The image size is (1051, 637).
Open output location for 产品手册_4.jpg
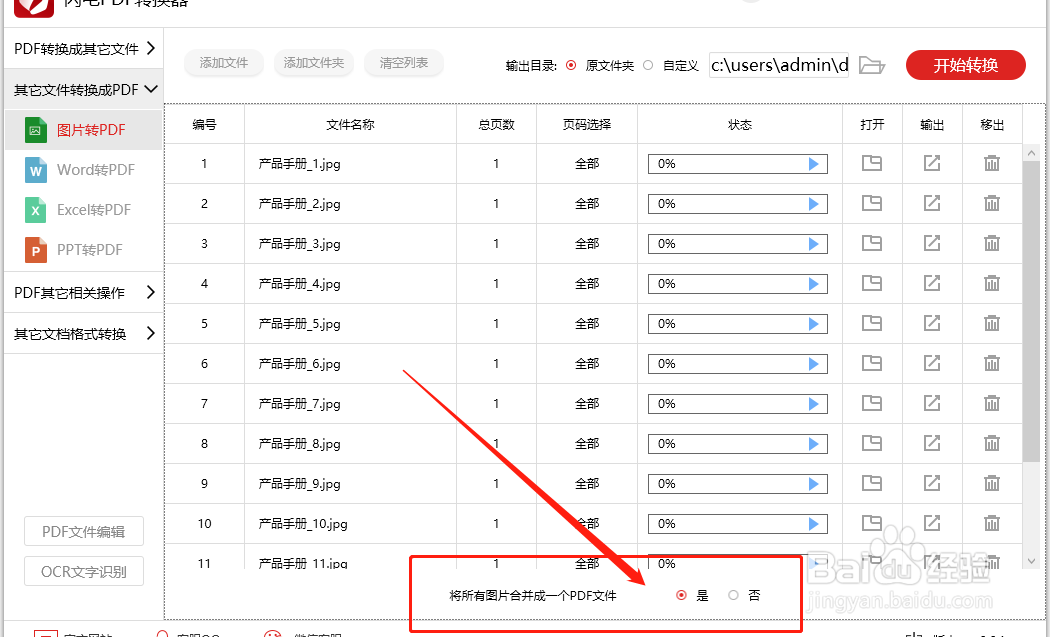pos(932,283)
